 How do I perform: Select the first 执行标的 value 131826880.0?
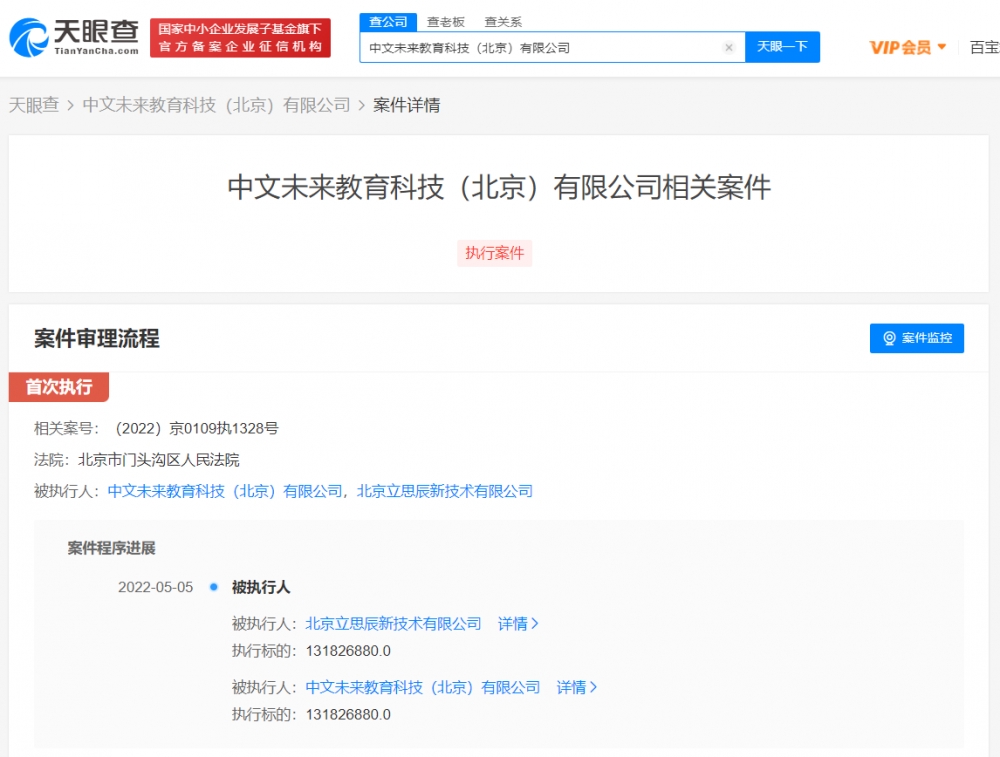348,651
